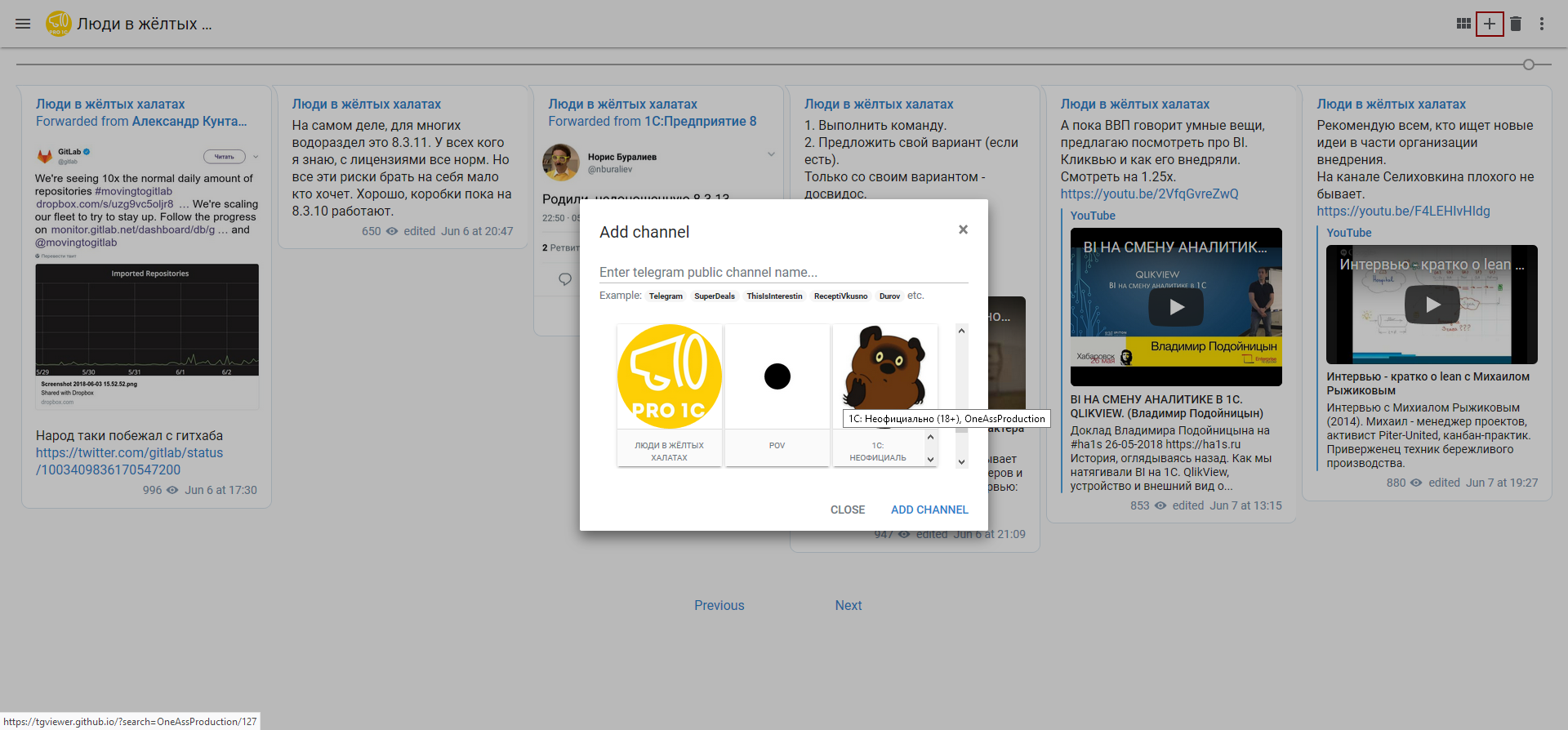
Task: Click the channel list scroll down arrow
Action: pos(962,461)
